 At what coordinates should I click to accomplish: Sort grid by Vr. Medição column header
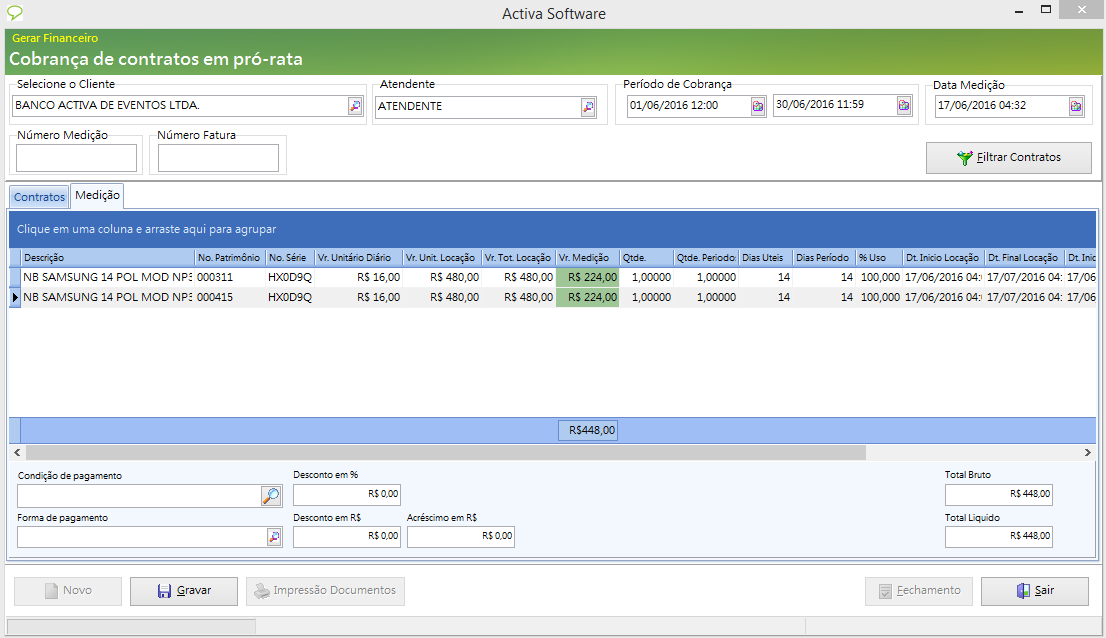(x=587, y=258)
